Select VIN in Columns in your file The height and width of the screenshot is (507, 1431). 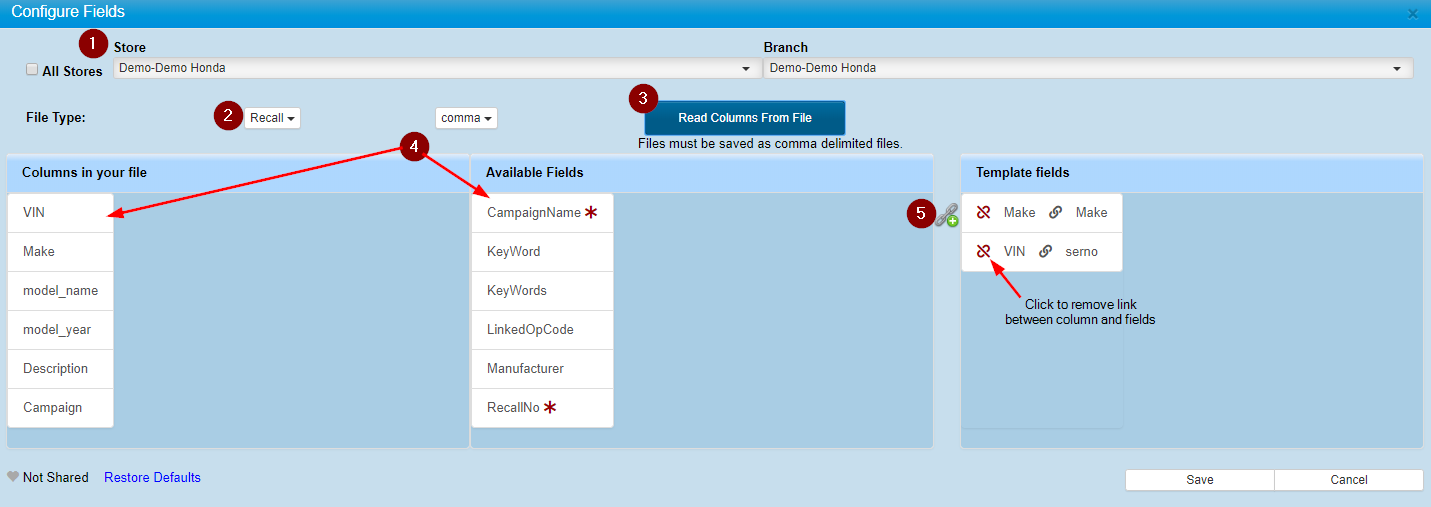(x=60, y=213)
